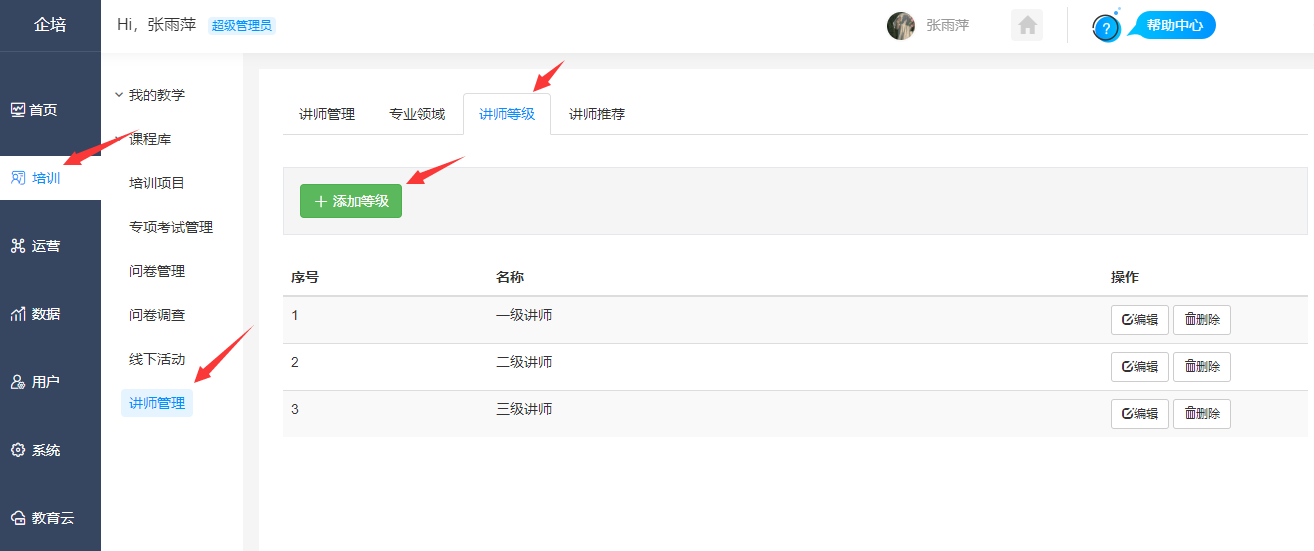
Task: Open 线下活动 in the submenu
Action: (x=157, y=359)
